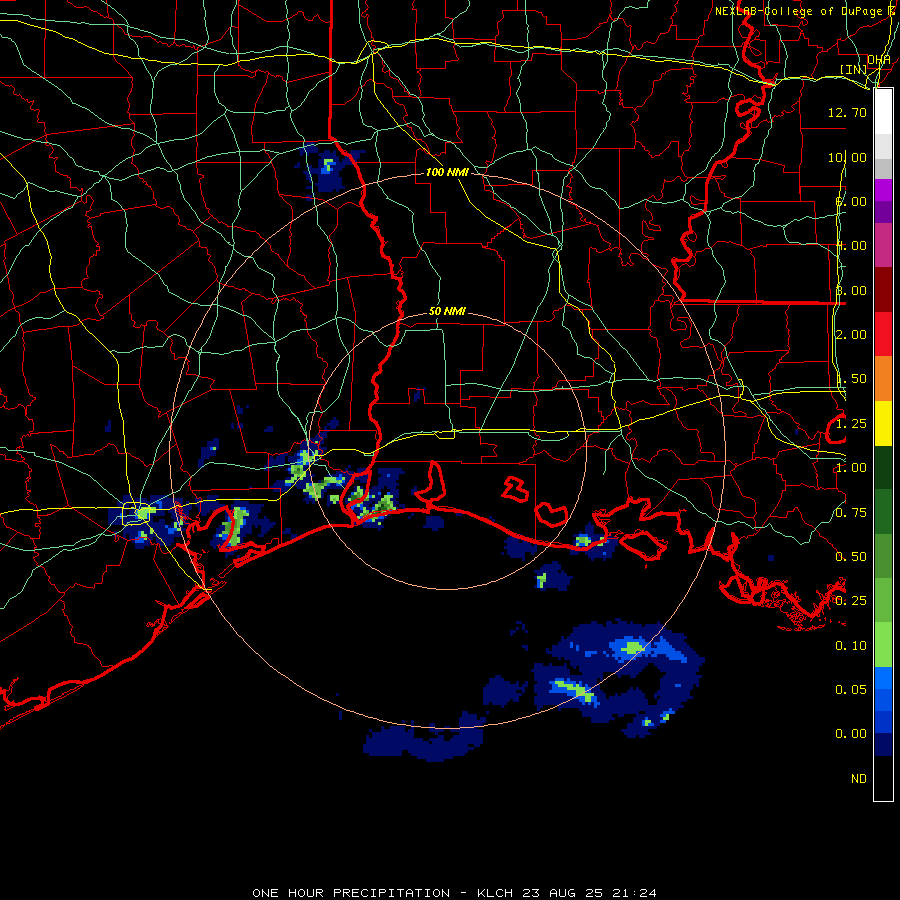Pick the orange legend swatch

pos(883,379)
